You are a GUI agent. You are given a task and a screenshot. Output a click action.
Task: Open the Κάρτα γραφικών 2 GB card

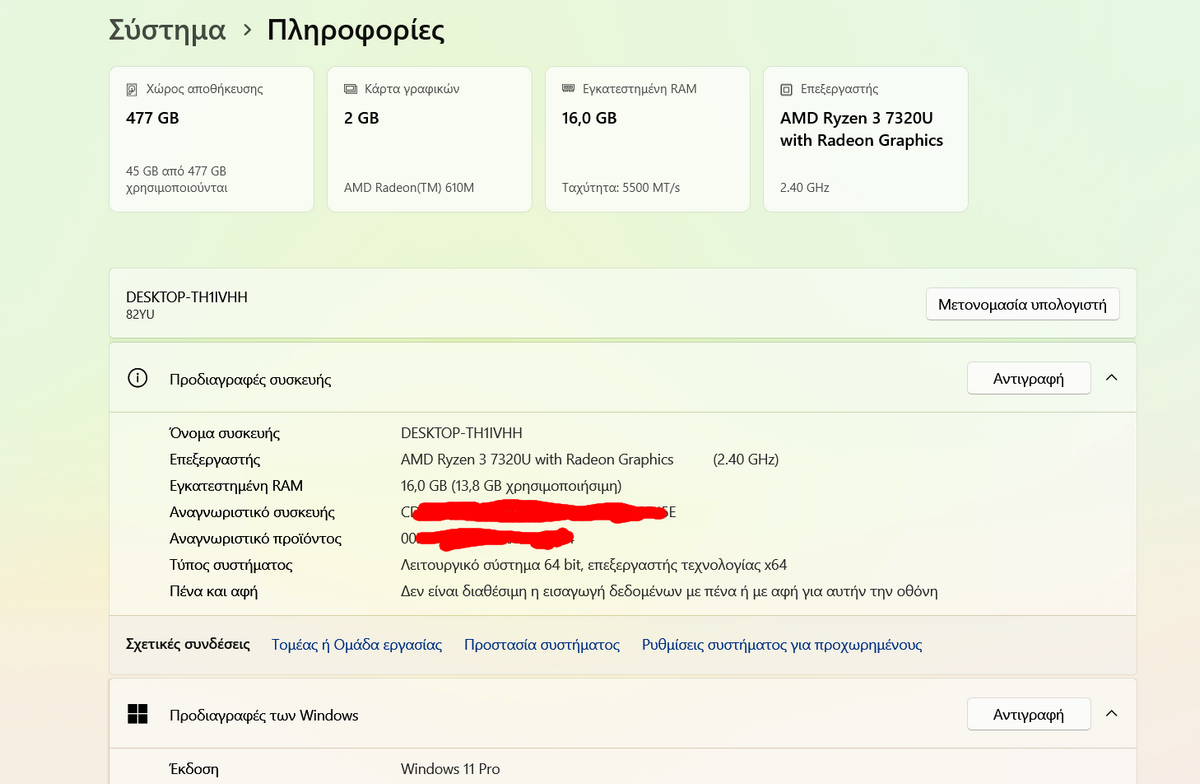pyautogui.click(x=429, y=139)
